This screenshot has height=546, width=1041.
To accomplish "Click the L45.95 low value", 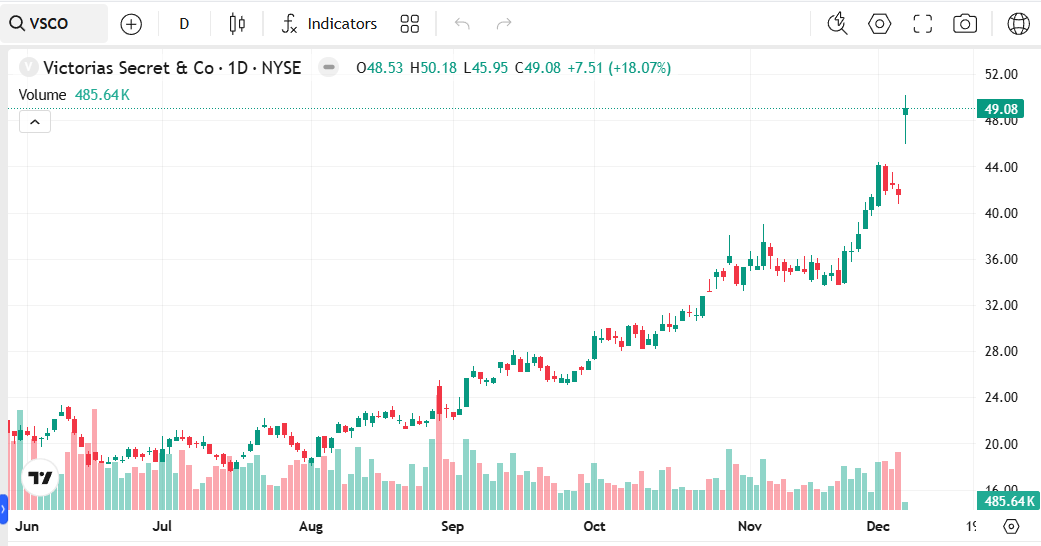I will tap(485, 68).
